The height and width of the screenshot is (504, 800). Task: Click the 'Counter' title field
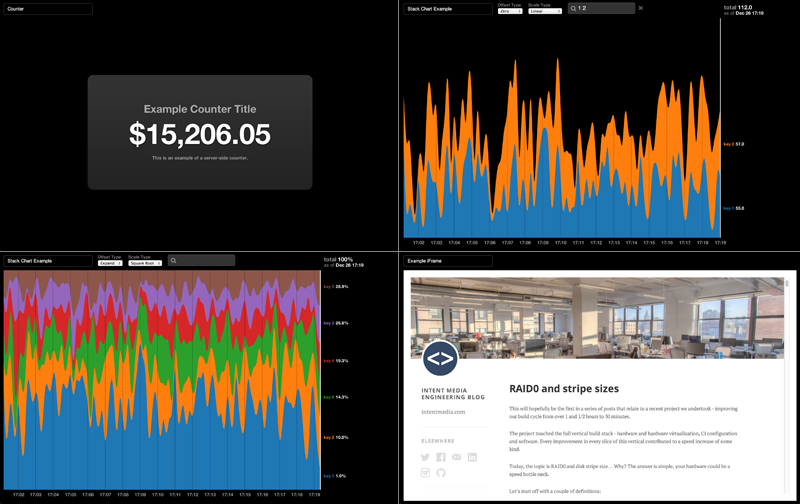48,9
